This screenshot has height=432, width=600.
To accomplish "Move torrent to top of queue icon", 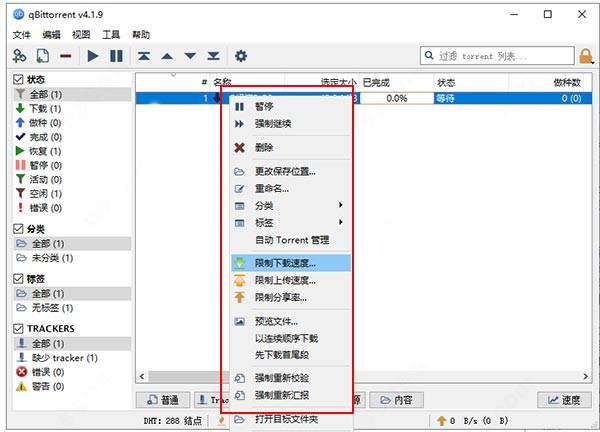I will click(x=144, y=56).
